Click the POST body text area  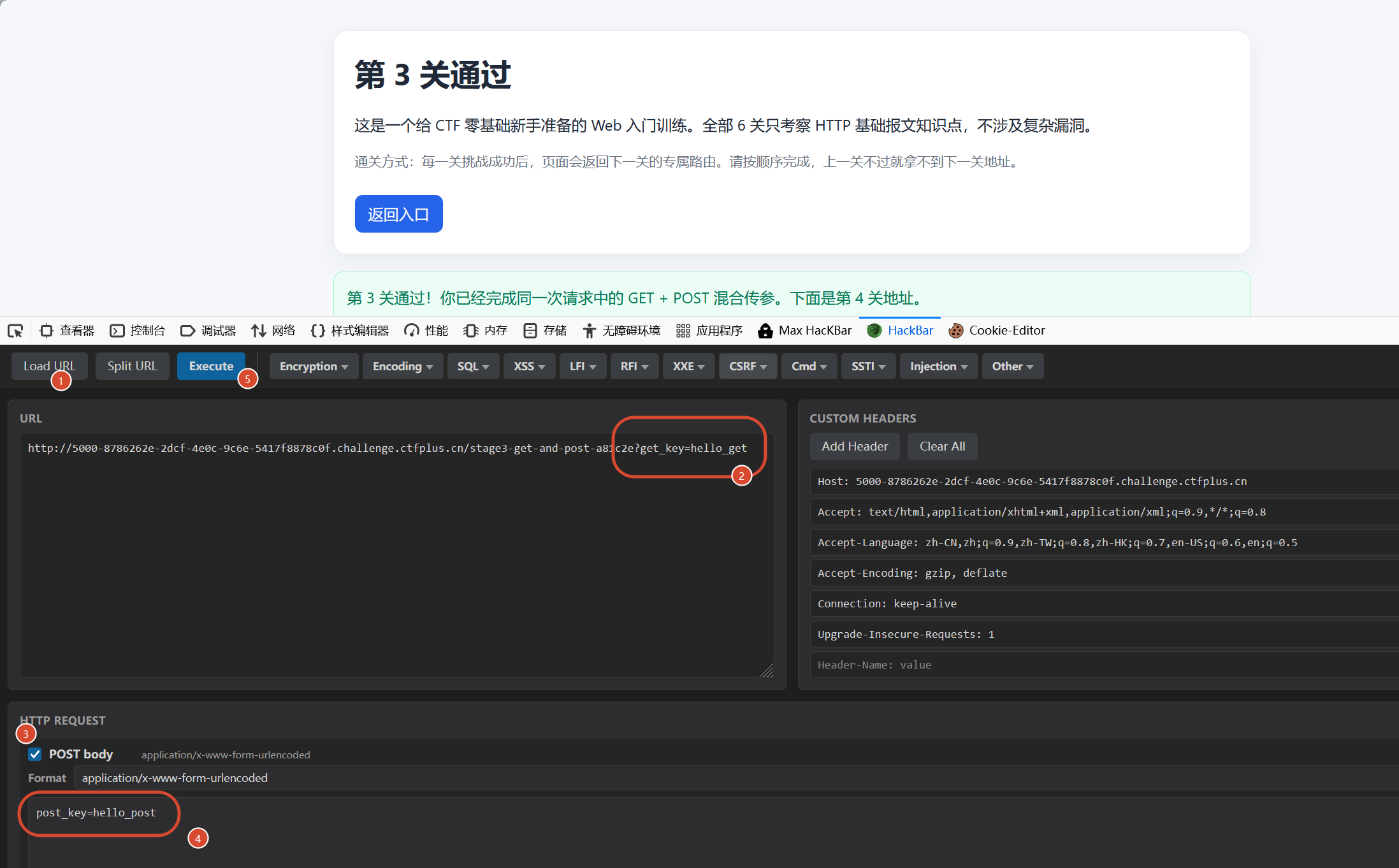tap(713, 832)
